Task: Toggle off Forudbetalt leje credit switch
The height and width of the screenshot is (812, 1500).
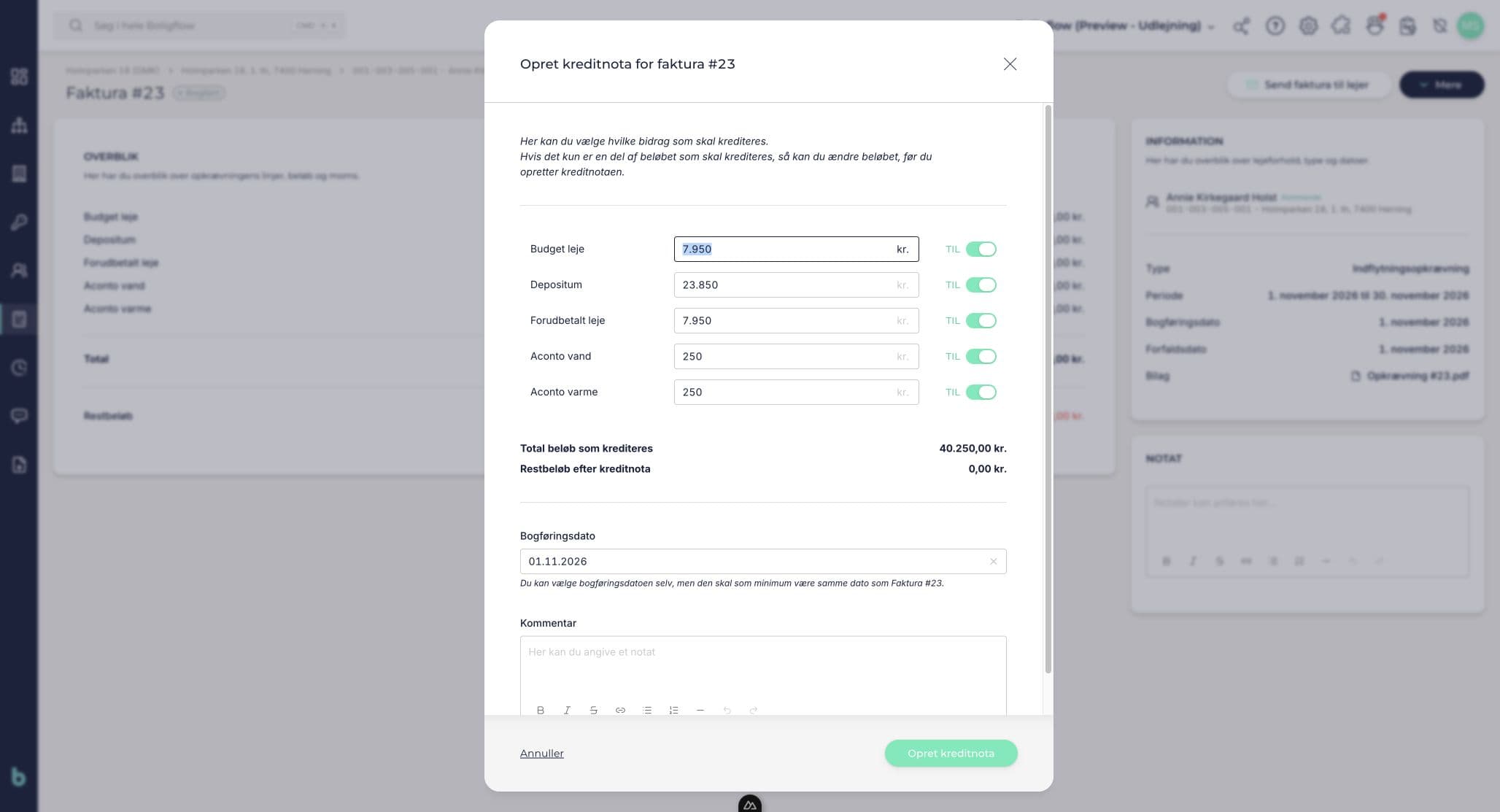Action: (981, 321)
